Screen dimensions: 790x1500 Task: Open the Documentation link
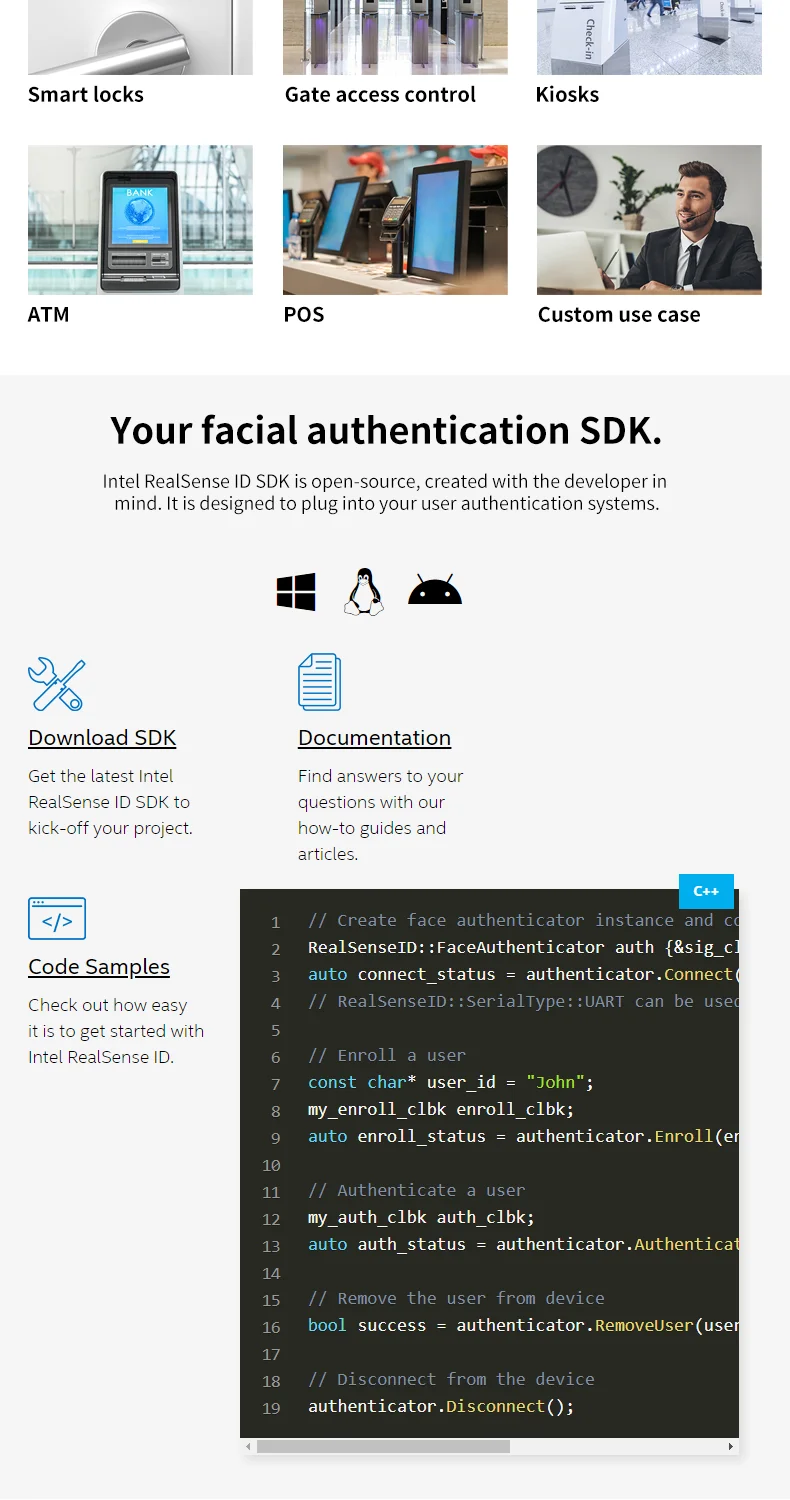click(x=374, y=738)
